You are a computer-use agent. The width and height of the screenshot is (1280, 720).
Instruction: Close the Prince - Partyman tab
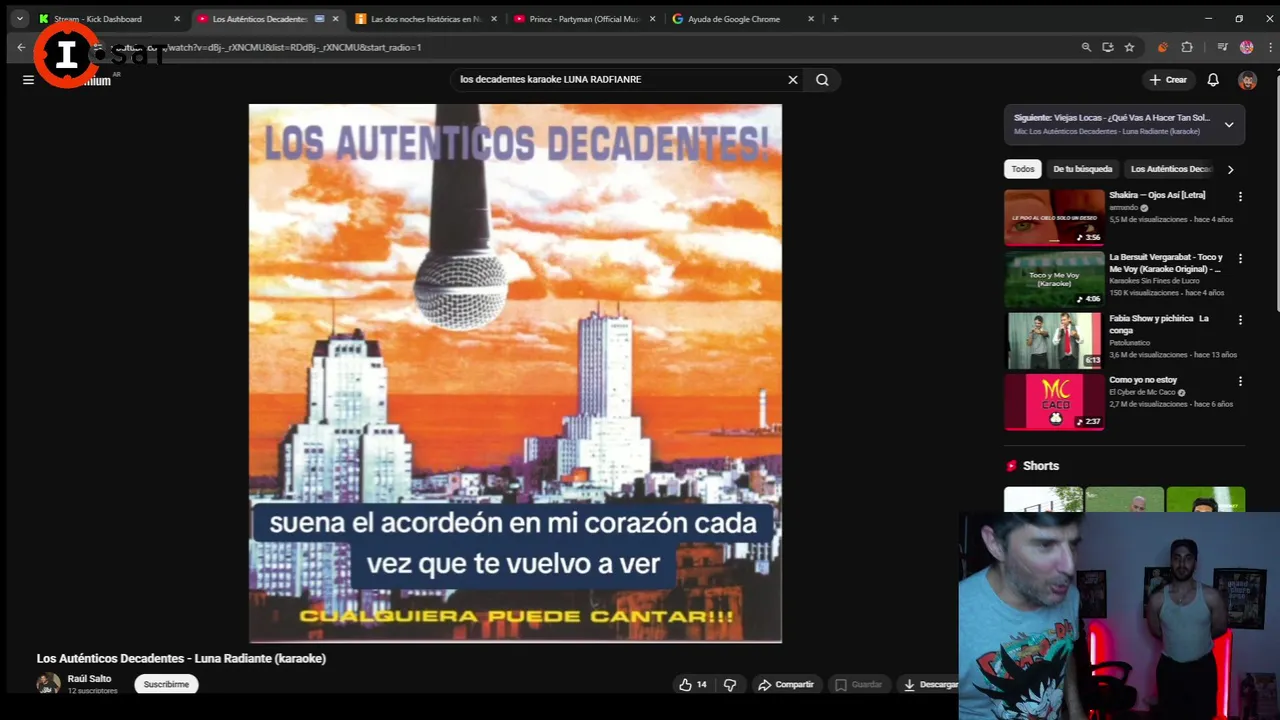tap(652, 19)
